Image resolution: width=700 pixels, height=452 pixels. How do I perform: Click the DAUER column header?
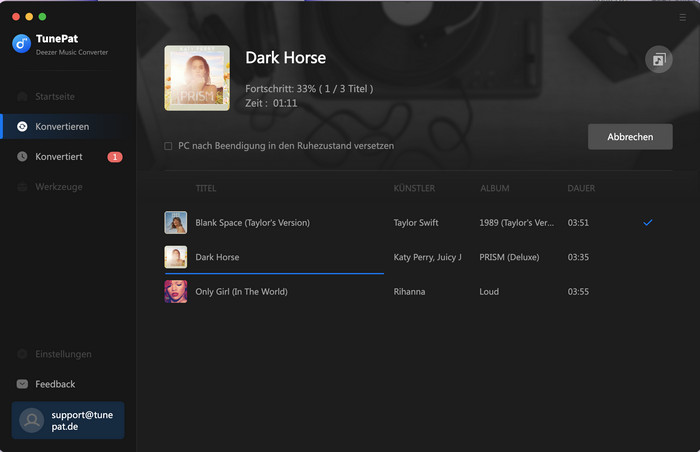click(581, 188)
